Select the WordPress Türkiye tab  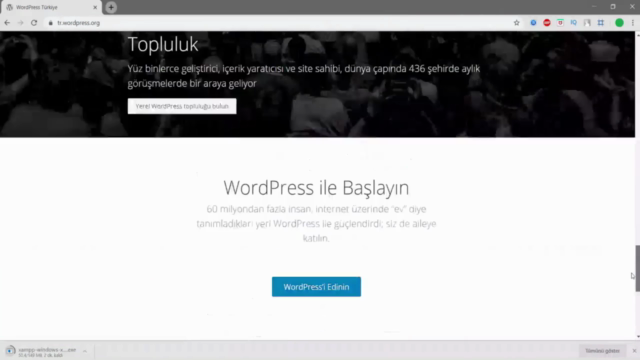(51, 7)
